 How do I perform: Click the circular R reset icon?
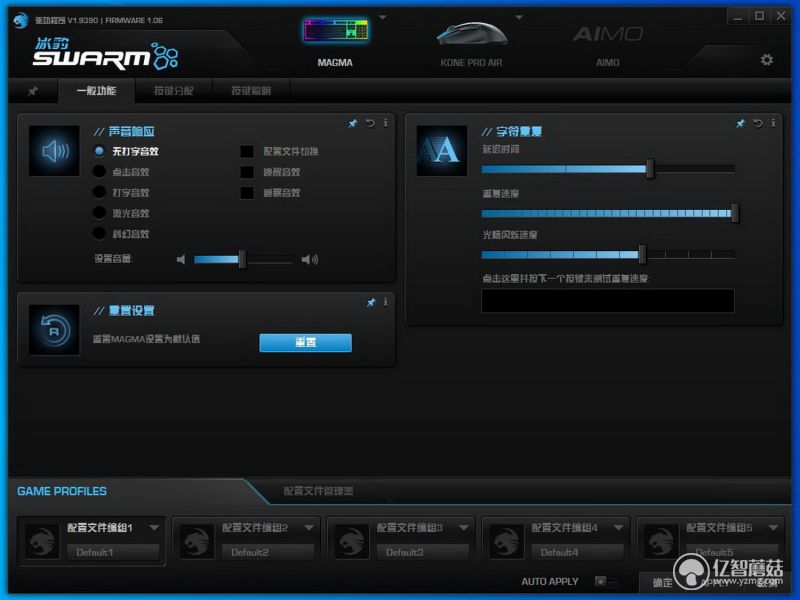pyautogui.click(x=54, y=330)
